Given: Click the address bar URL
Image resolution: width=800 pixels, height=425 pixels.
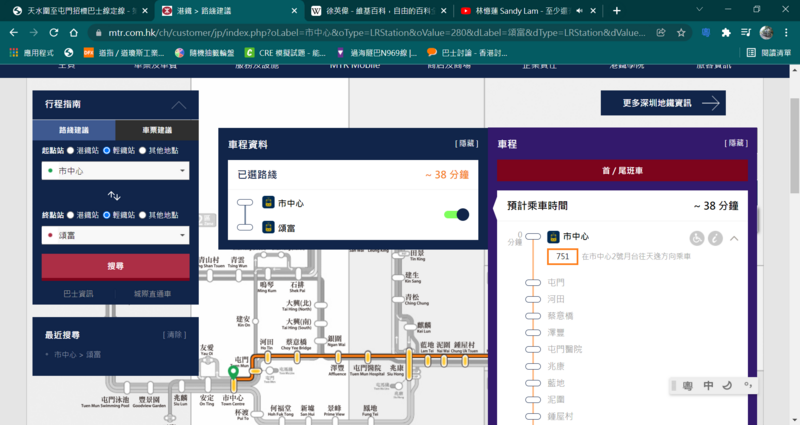Looking at the screenshot, I should (x=377, y=33).
